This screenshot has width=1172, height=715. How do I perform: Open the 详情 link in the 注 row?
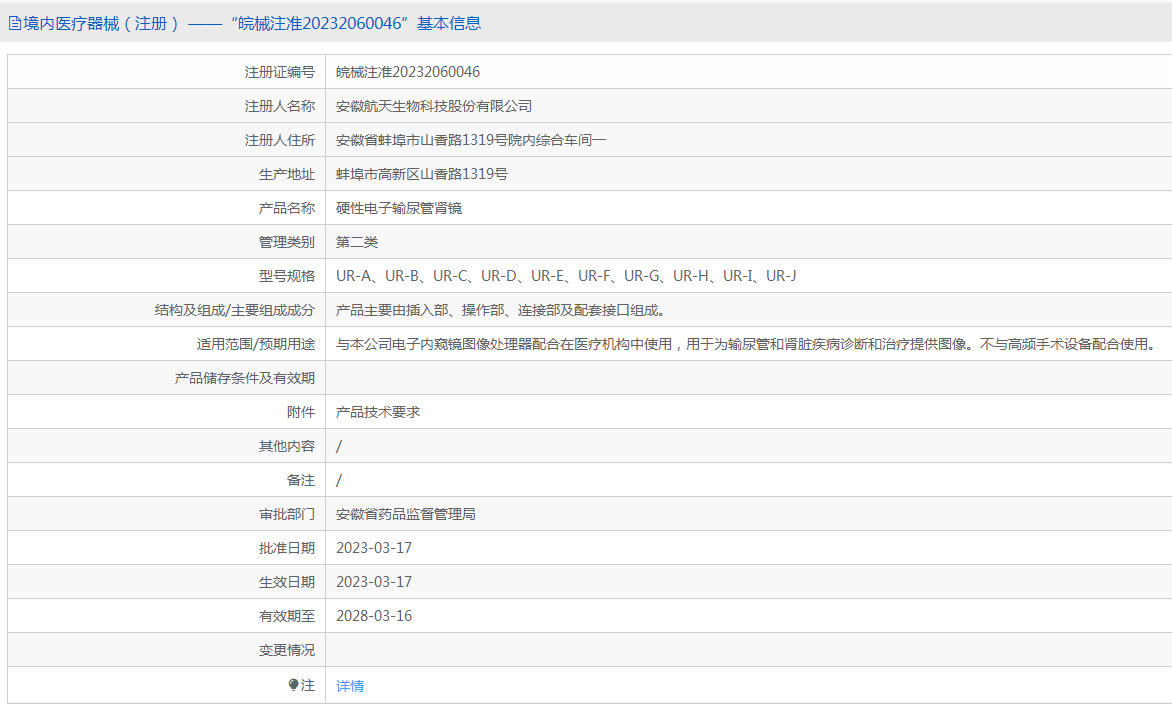point(350,686)
